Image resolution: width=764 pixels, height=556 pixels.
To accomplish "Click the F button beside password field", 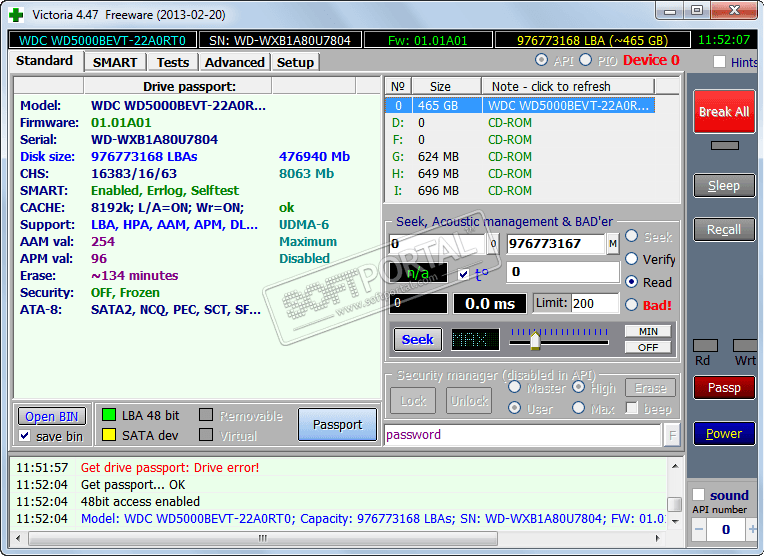I will (672, 435).
